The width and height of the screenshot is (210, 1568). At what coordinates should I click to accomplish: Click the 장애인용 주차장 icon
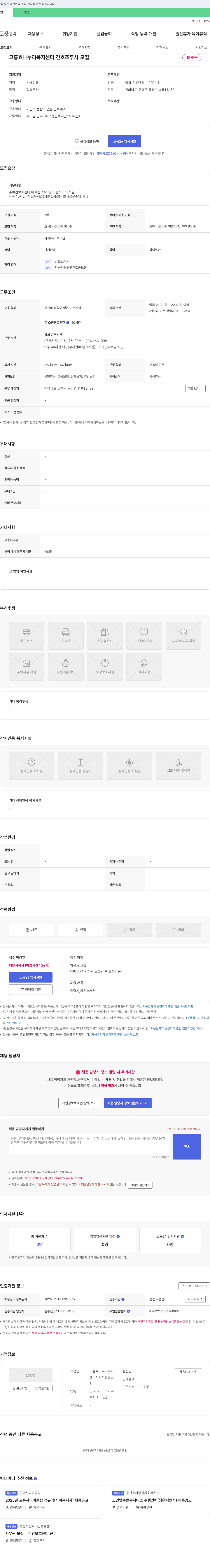[x=32, y=766]
